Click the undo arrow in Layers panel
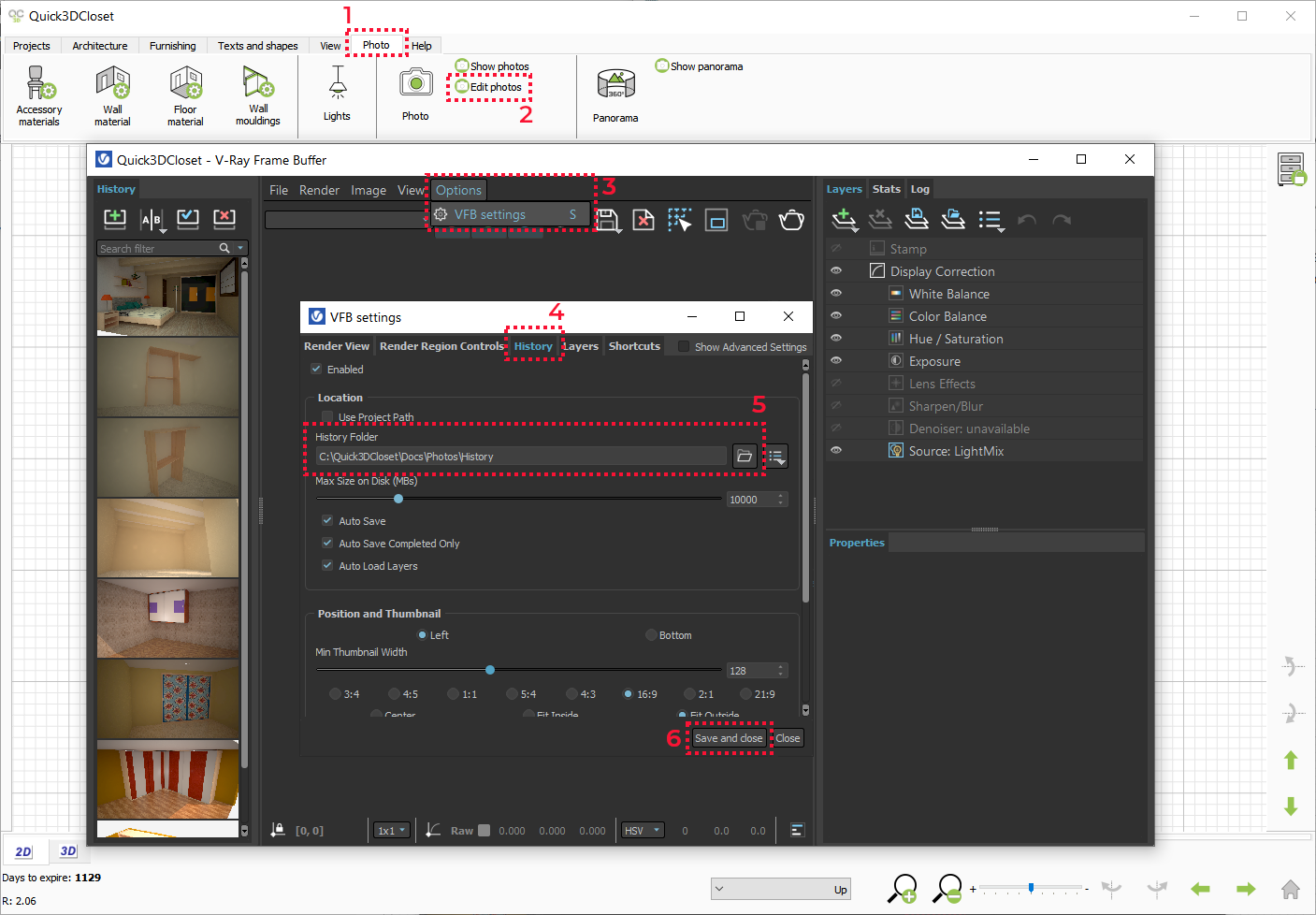The height and width of the screenshot is (915, 1316). tap(1027, 220)
